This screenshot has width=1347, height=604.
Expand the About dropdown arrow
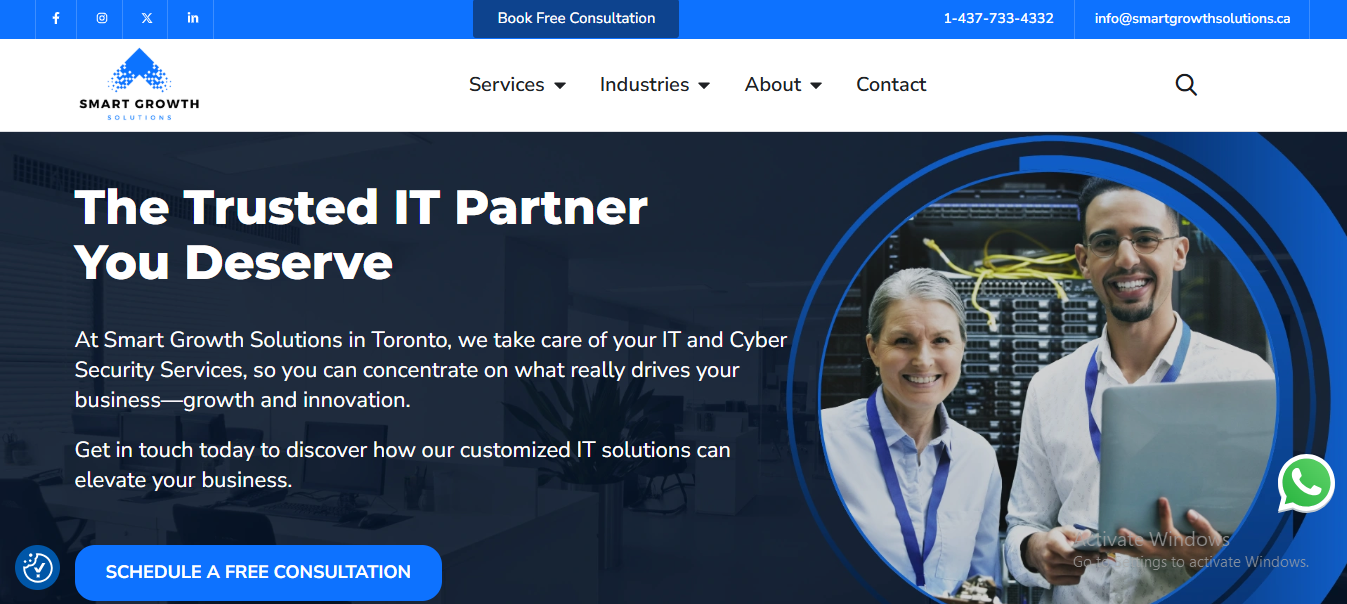[816, 86]
